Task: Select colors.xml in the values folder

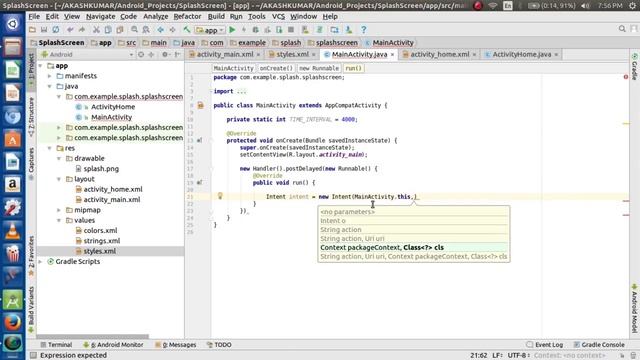Action: coord(100,231)
